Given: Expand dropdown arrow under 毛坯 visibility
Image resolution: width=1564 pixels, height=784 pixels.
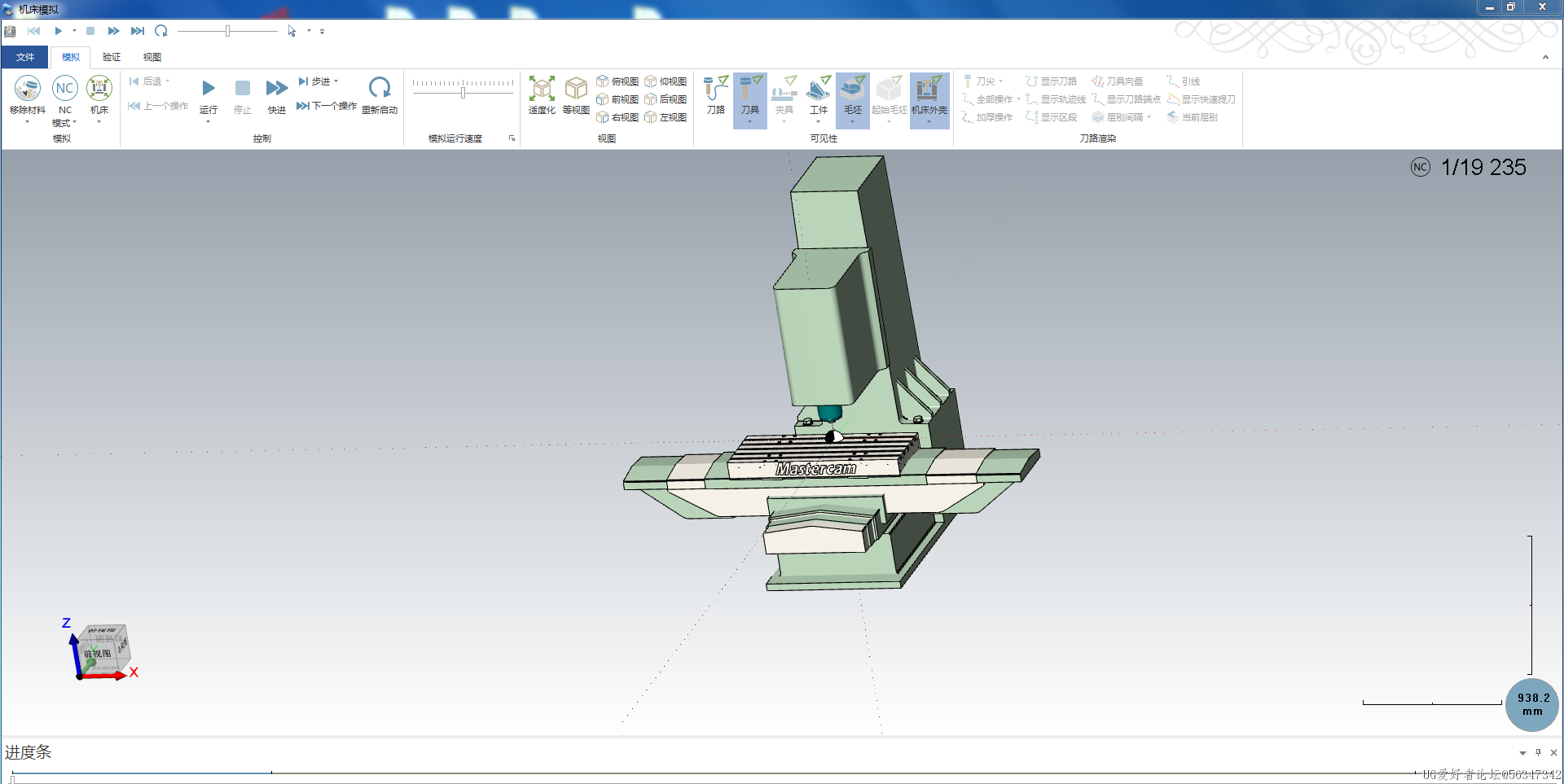Looking at the screenshot, I should (853, 122).
